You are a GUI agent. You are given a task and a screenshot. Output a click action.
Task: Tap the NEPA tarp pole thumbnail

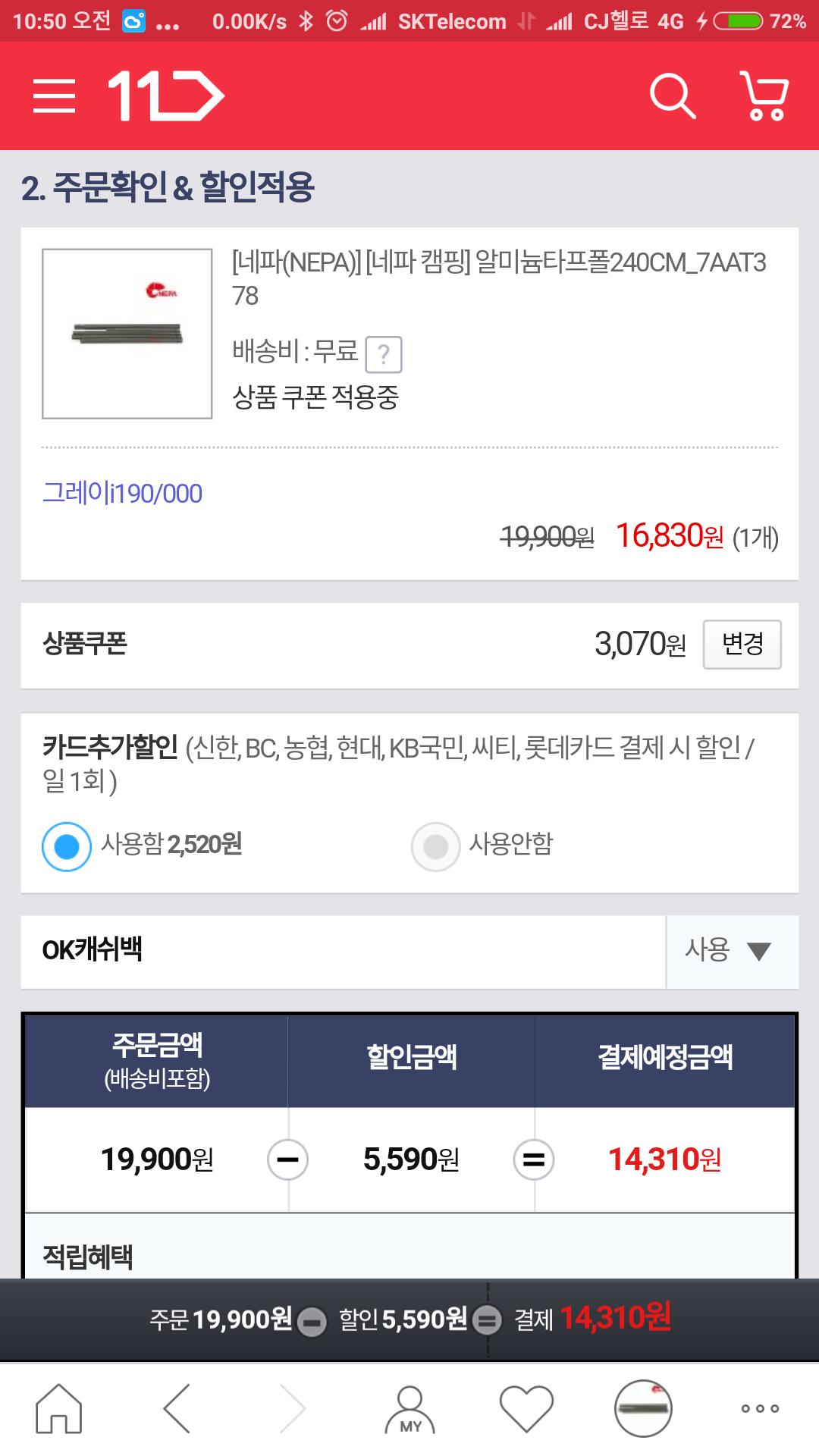[127, 334]
